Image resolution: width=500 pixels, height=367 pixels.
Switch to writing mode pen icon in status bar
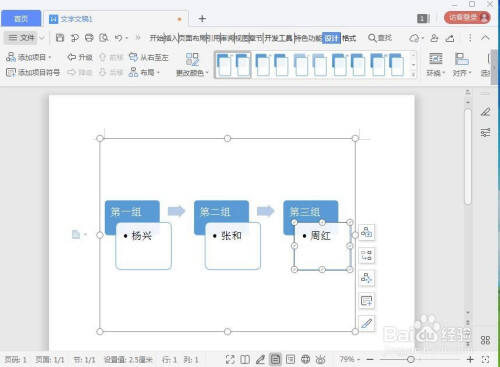click(260, 359)
